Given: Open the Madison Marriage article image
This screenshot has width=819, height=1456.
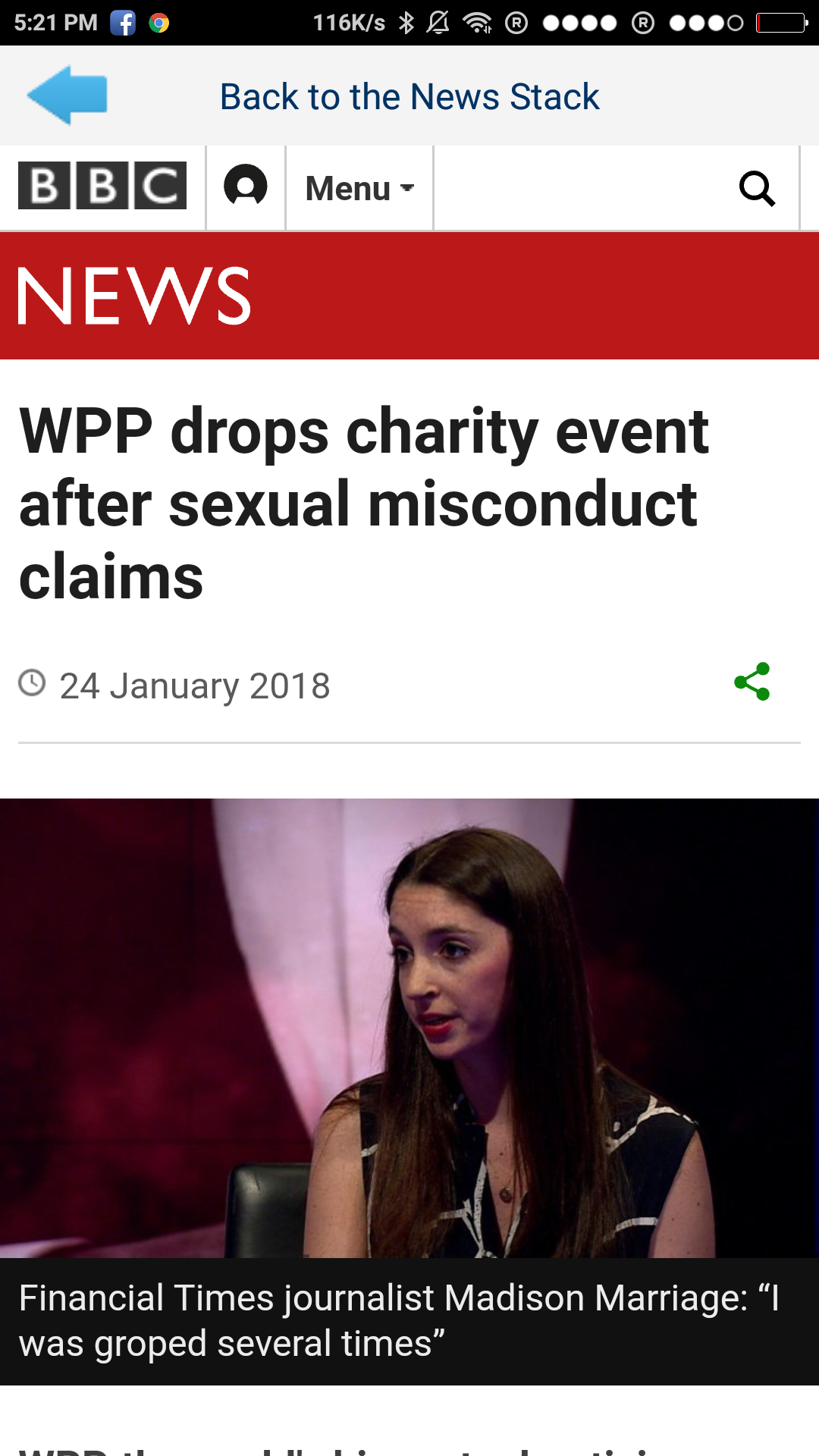Looking at the screenshot, I should pyautogui.click(x=409, y=1028).
